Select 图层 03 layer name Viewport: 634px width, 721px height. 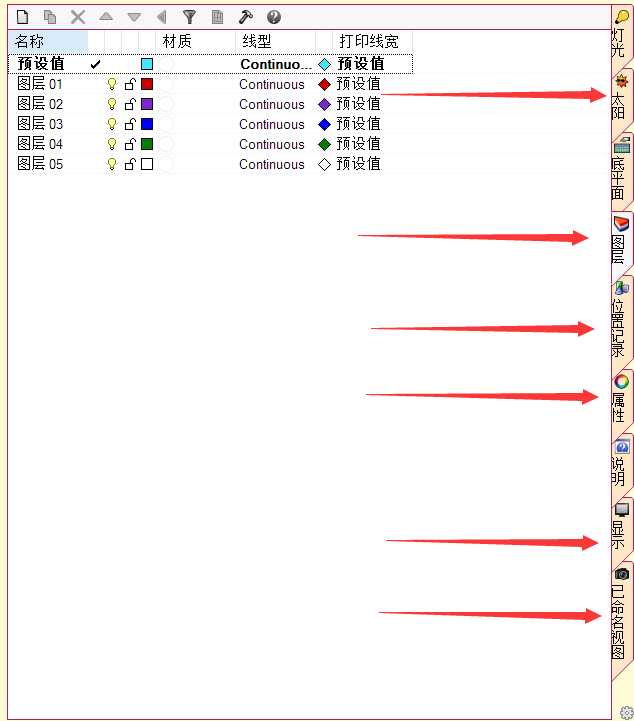(x=40, y=124)
